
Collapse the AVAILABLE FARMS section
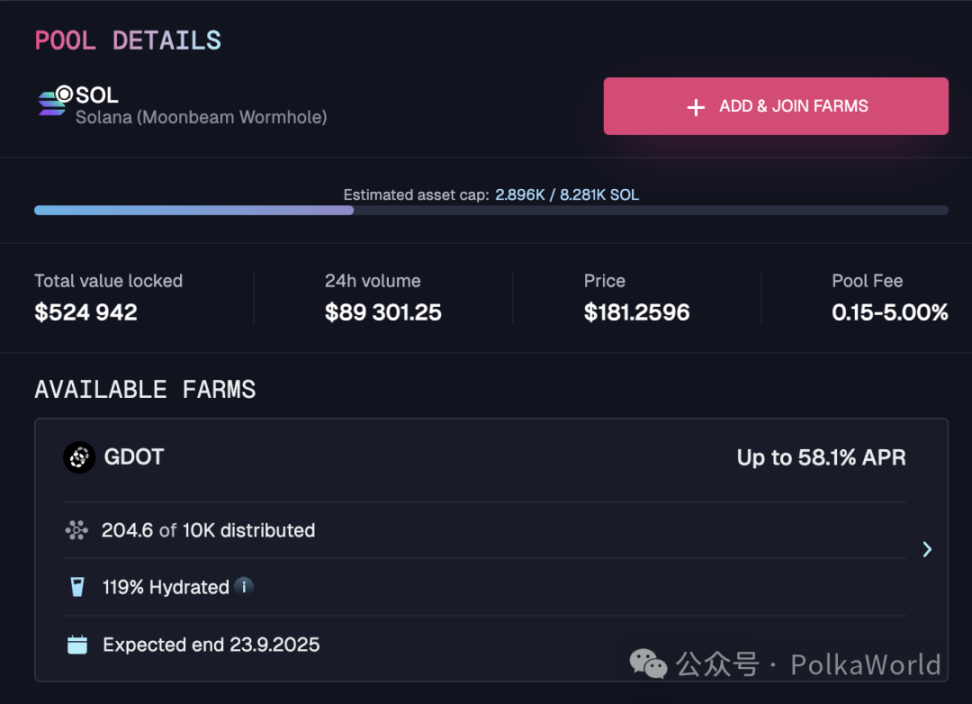click(144, 389)
